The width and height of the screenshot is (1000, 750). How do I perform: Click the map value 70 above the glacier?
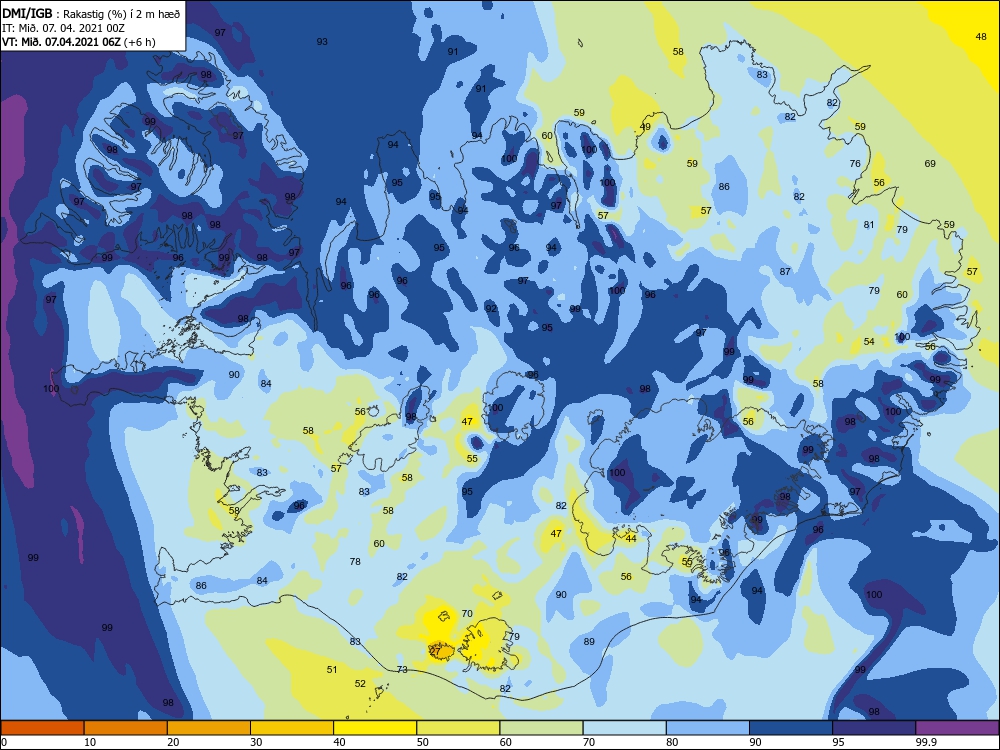(x=467, y=613)
